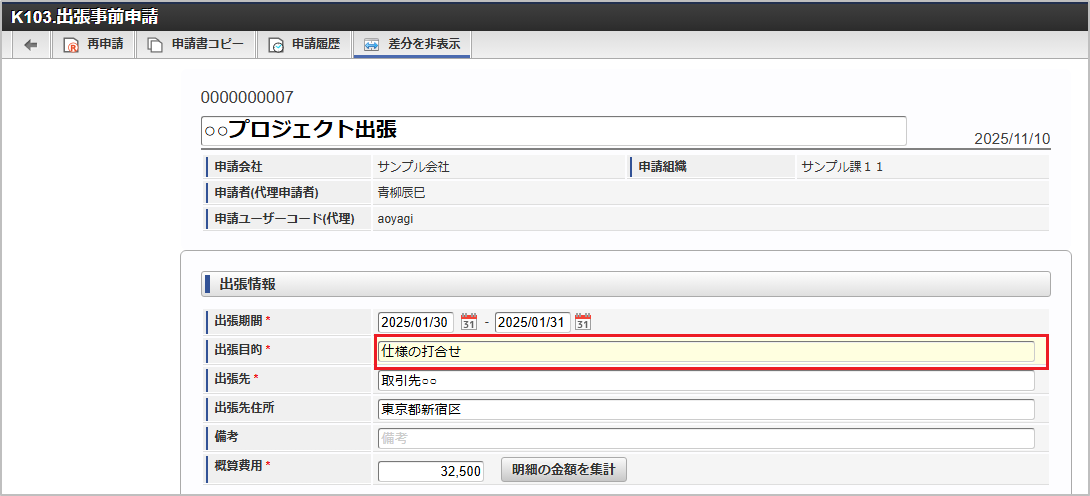Click the title field ○○プロジェクト出張
The height and width of the screenshot is (496, 1090).
pos(553,131)
